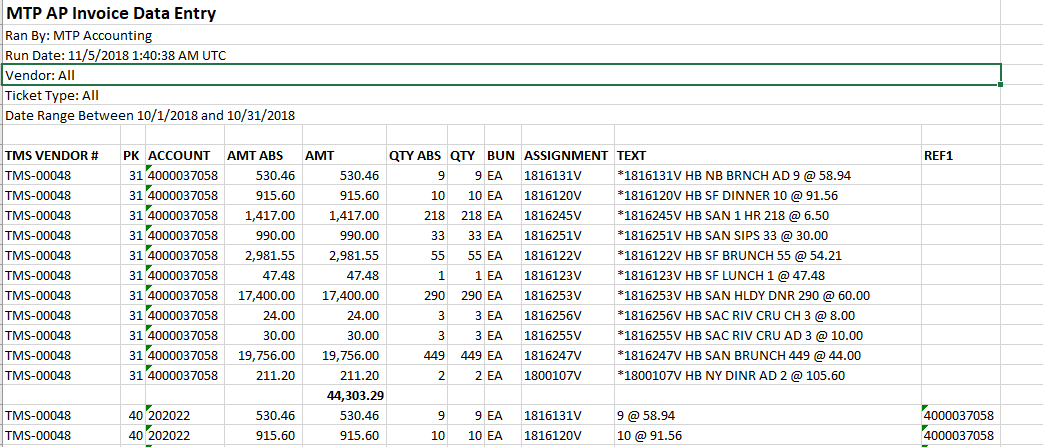
Task: Select the Run Date cell
Action: coord(115,55)
